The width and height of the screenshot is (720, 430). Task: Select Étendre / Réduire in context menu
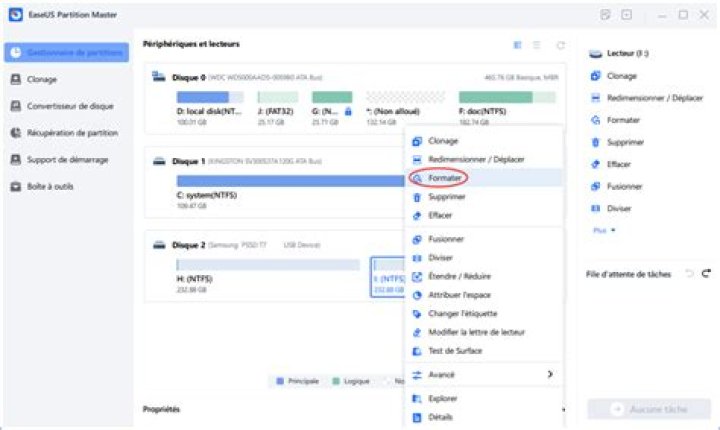(x=483, y=276)
